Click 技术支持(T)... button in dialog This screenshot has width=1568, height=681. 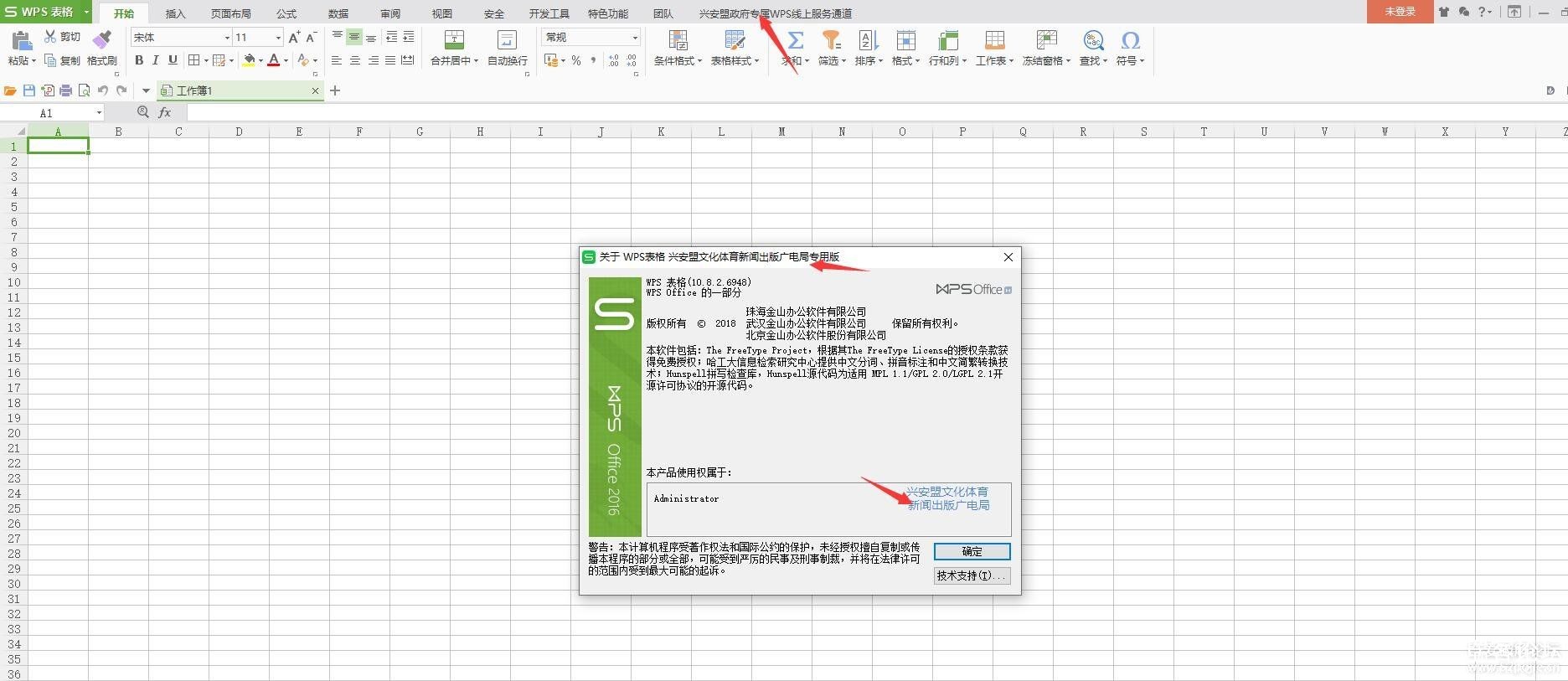[x=972, y=575]
